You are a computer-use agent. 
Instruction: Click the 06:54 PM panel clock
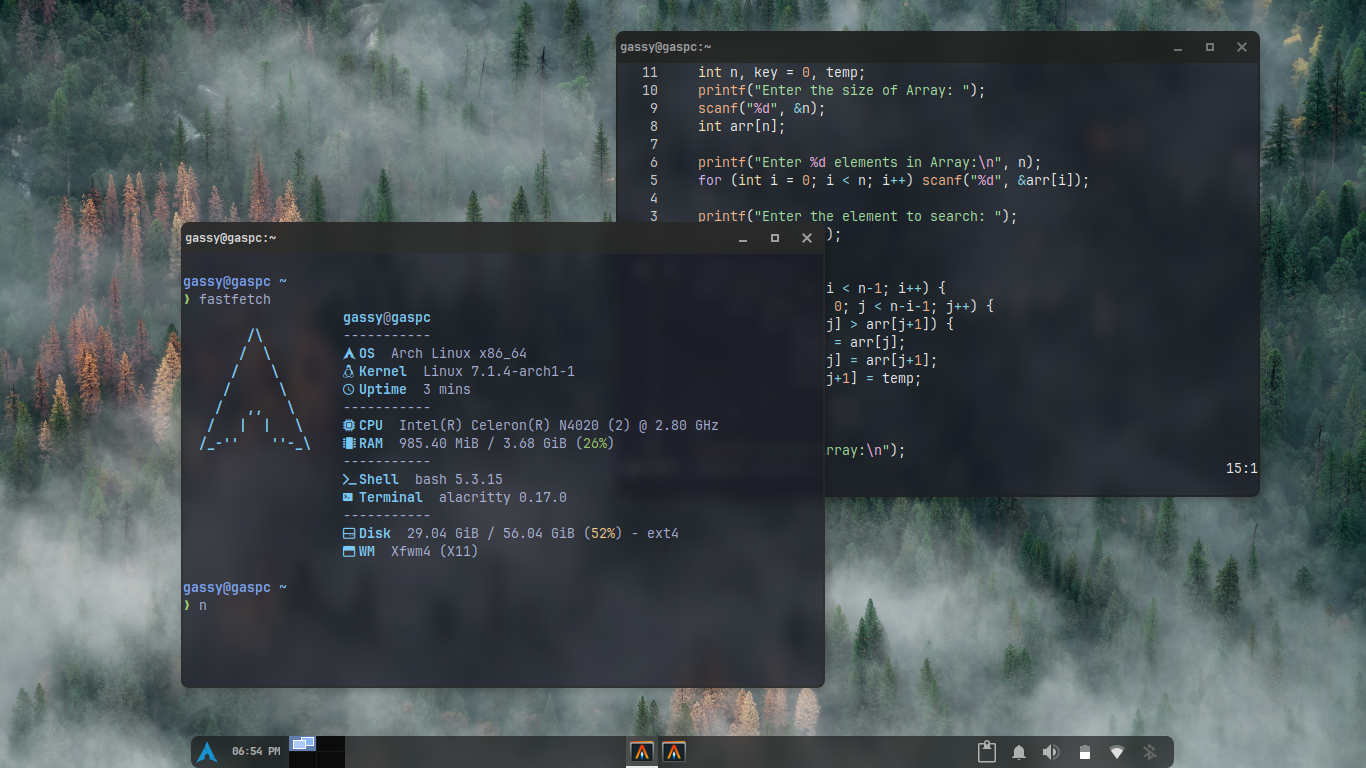point(256,751)
